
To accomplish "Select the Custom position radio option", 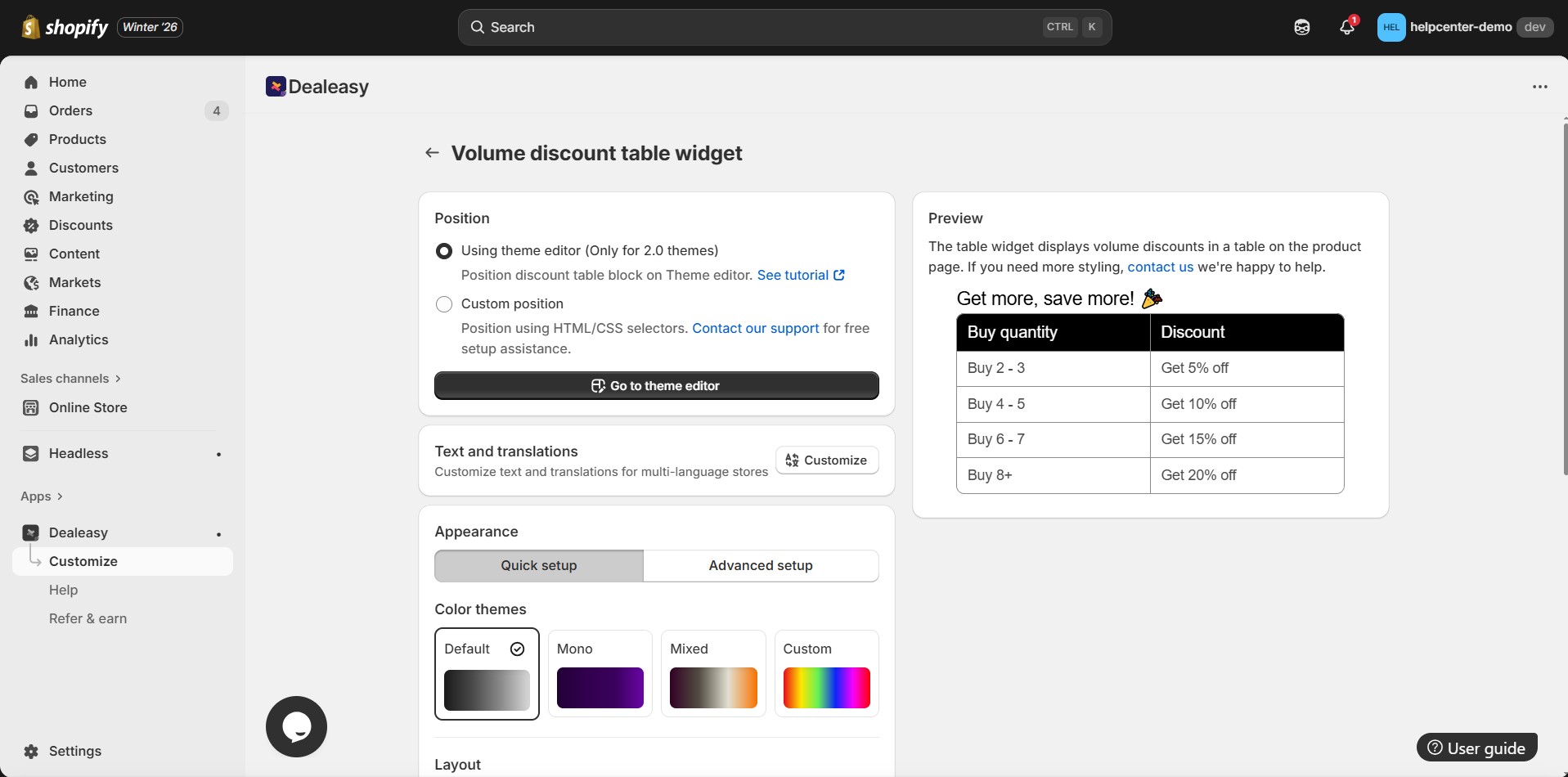I will point(444,303).
